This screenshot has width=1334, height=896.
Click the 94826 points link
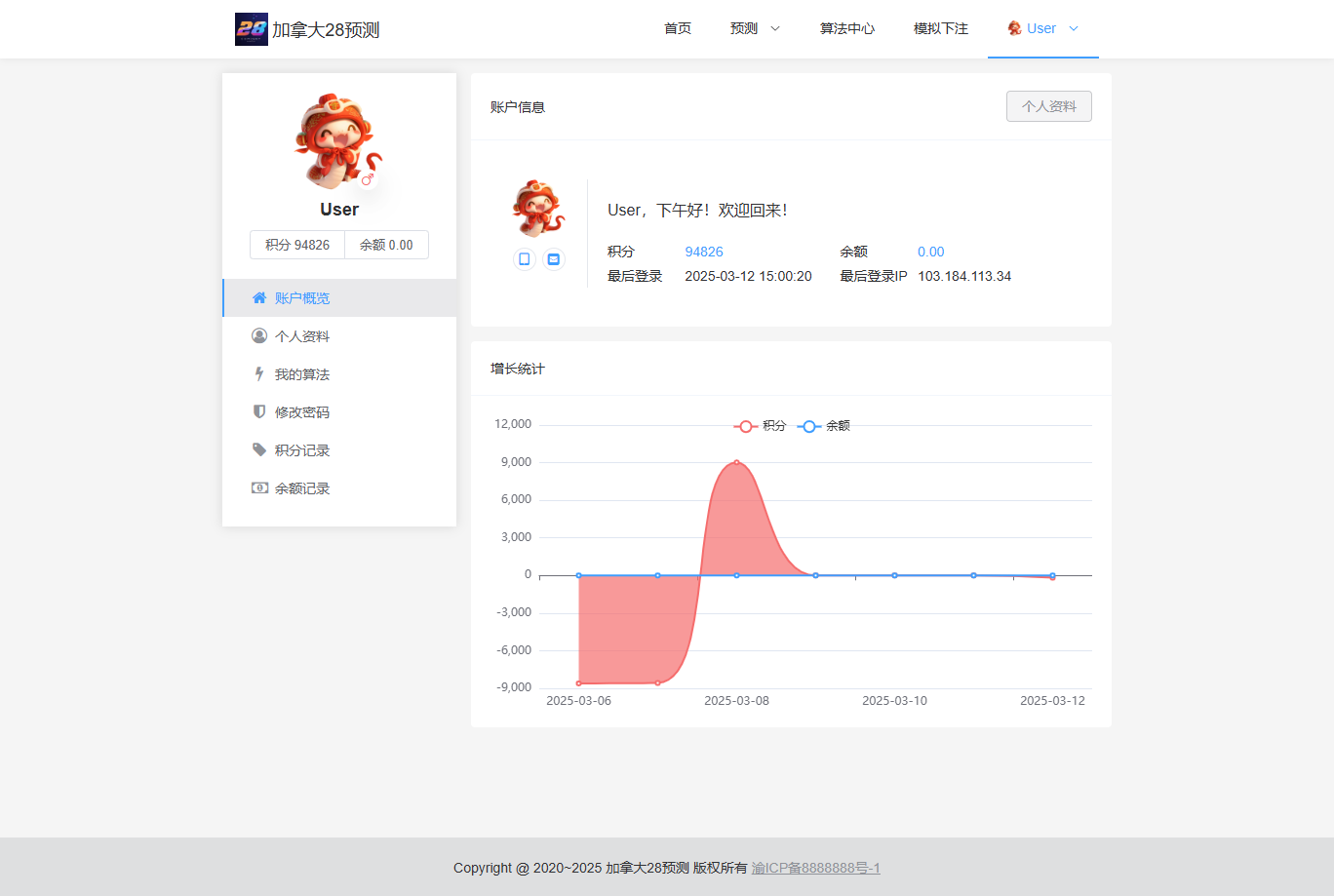704,252
